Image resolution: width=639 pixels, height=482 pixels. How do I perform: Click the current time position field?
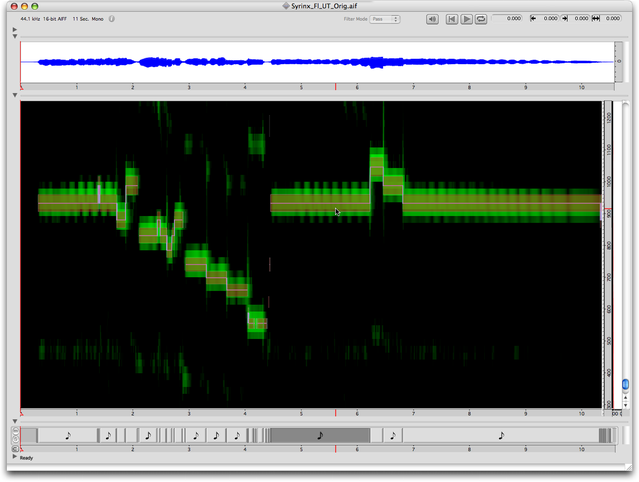click(x=507, y=18)
